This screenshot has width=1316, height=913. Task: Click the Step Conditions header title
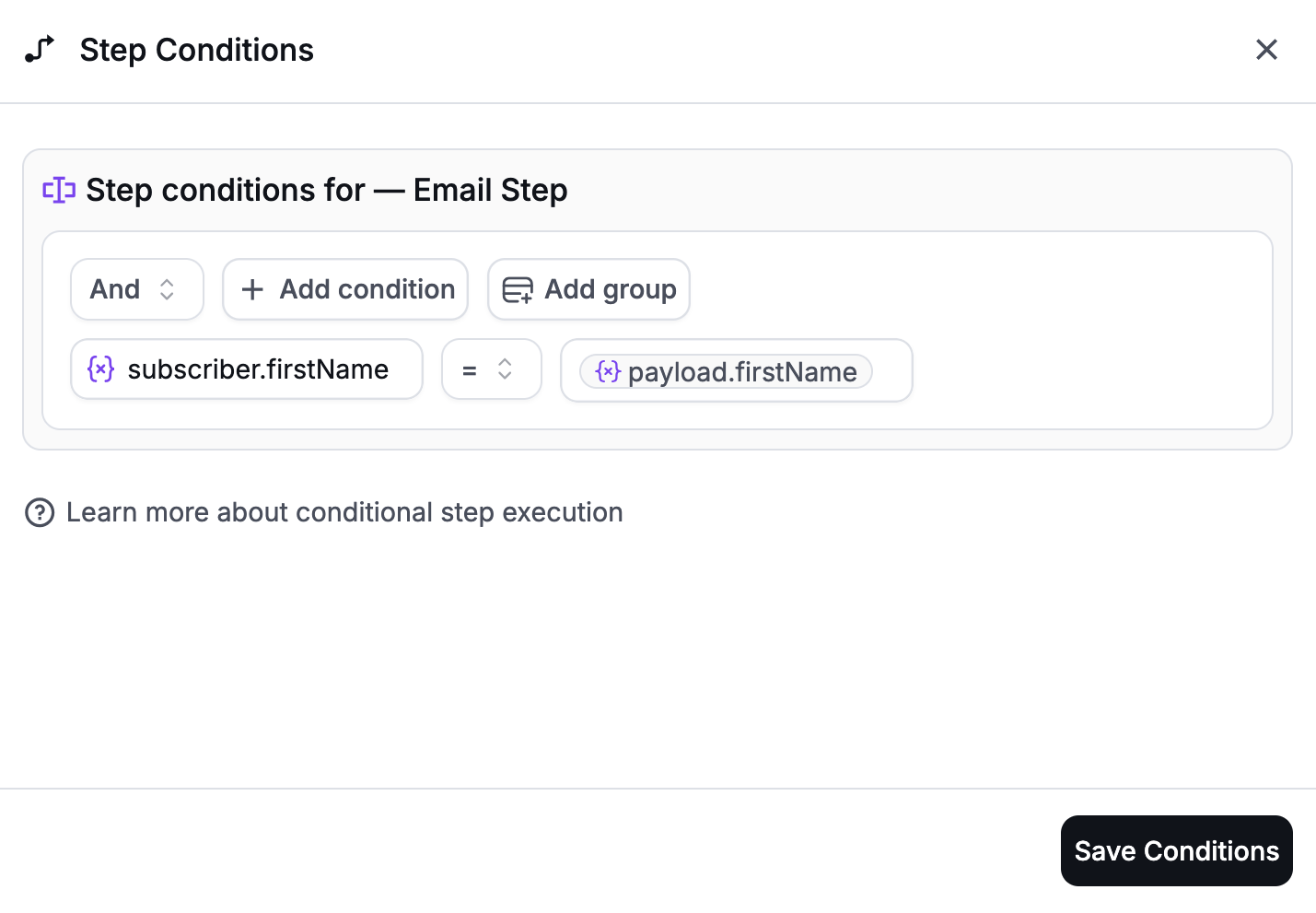point(196,51)
